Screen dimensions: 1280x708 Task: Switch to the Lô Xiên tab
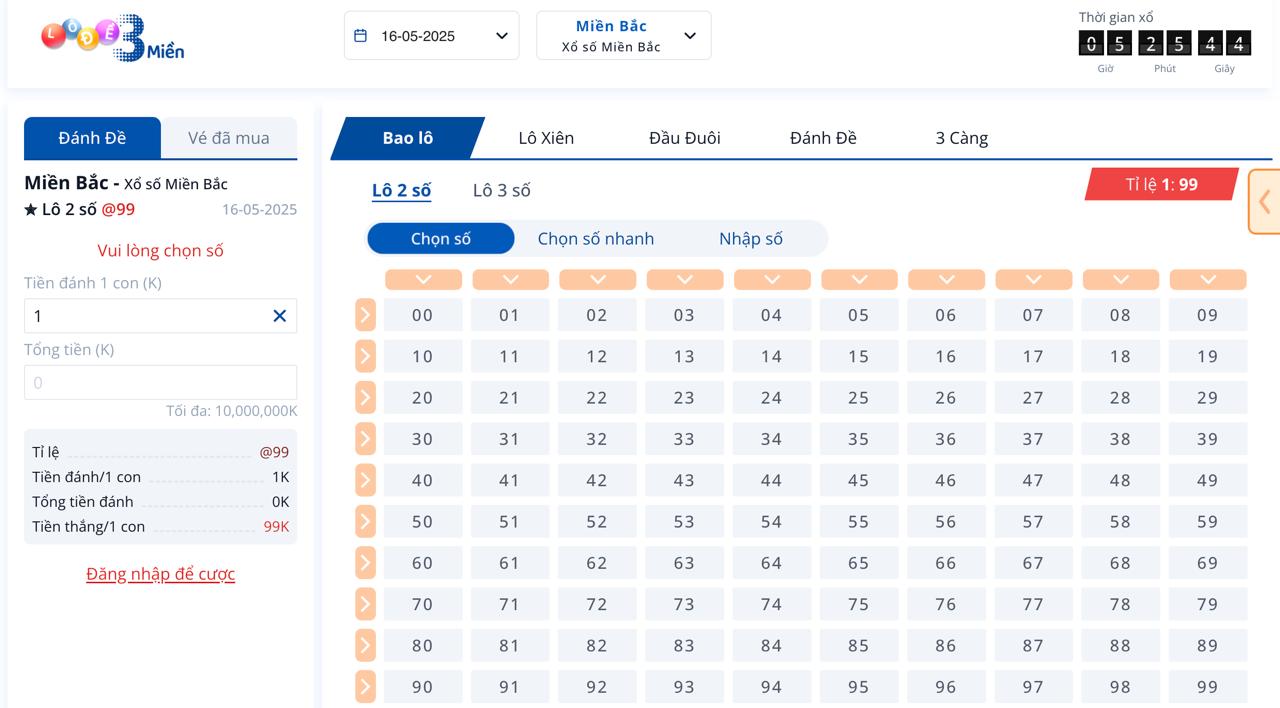[x=546, y=138]
